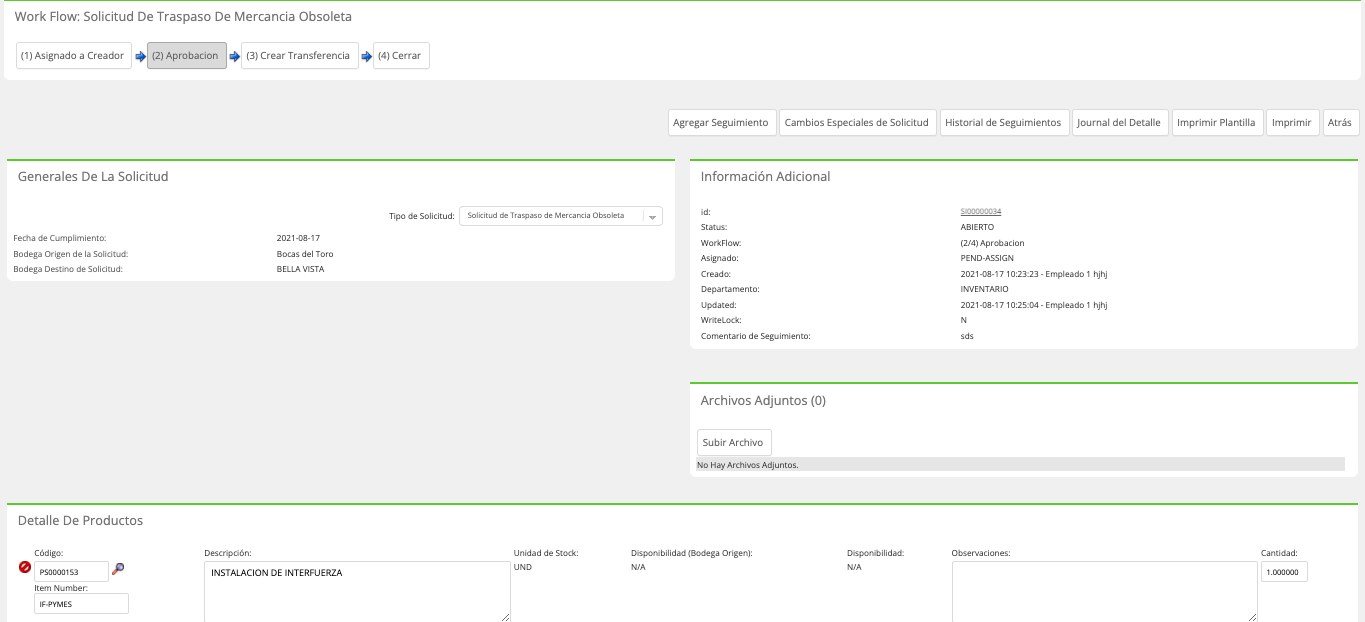Click the Imprimir button
The width and height of the screenshot is (1365, 622).
(x=1292, y=123)
